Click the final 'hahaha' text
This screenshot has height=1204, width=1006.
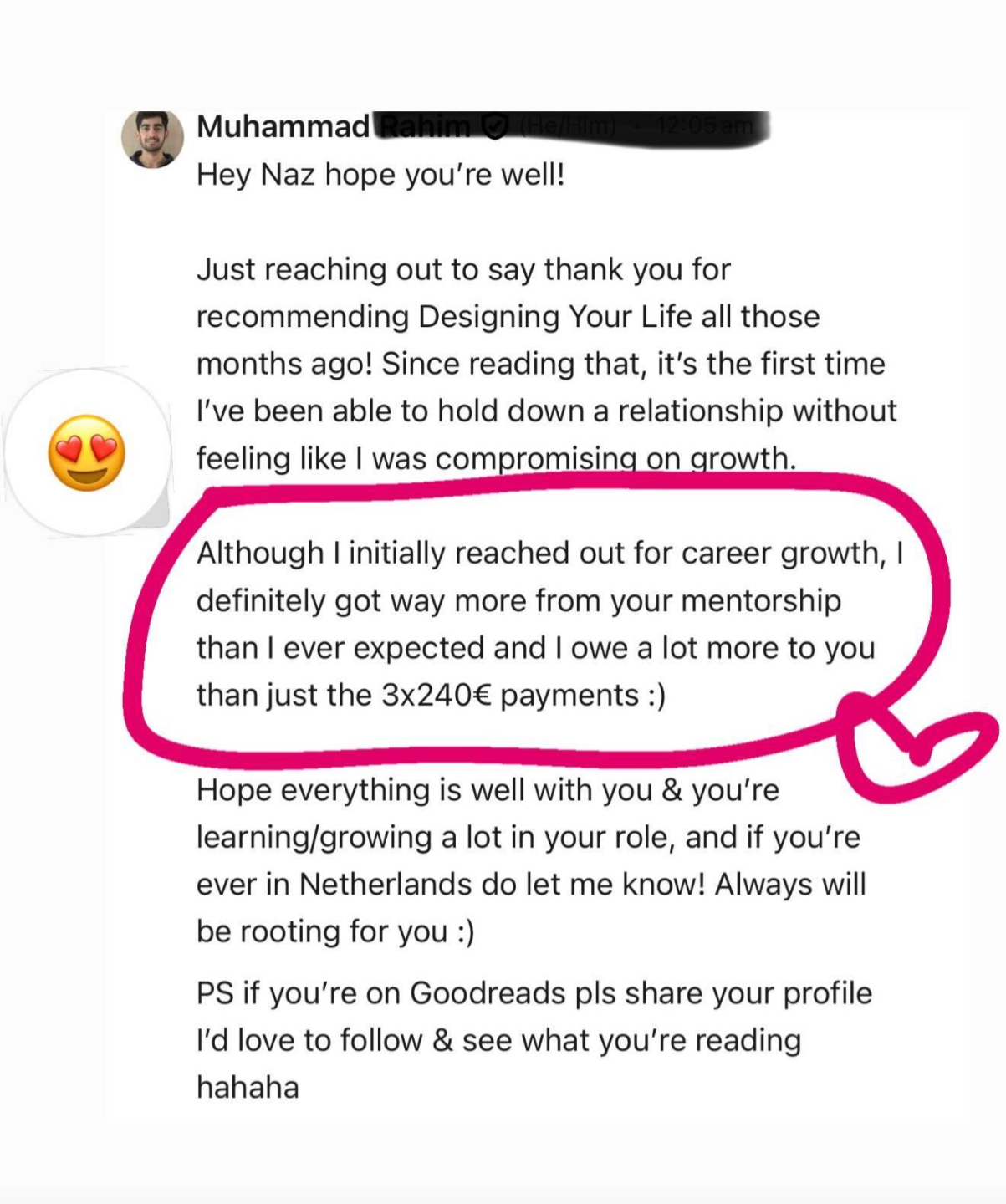(248, 1088)
